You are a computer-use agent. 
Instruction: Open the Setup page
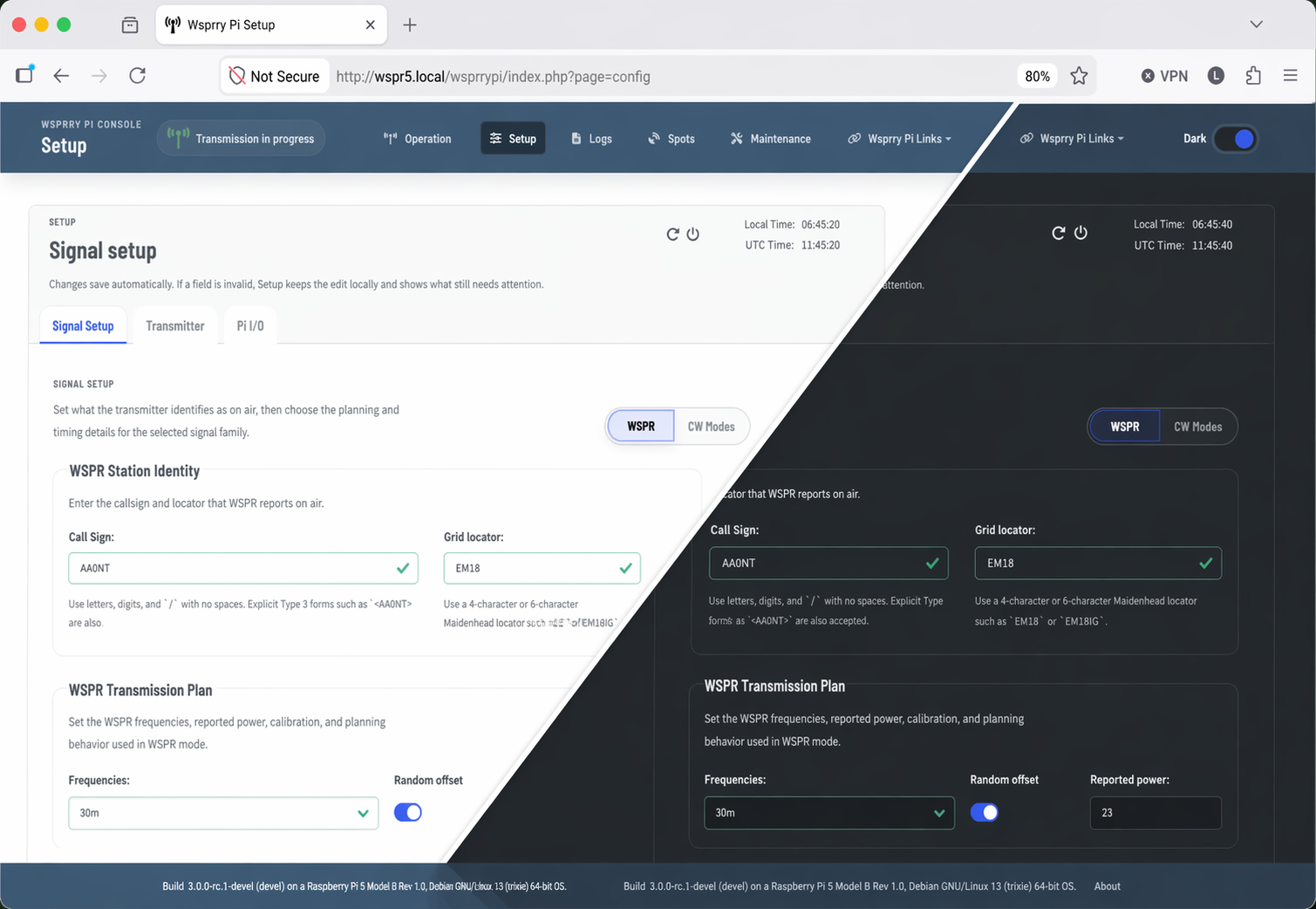[513, 139]
